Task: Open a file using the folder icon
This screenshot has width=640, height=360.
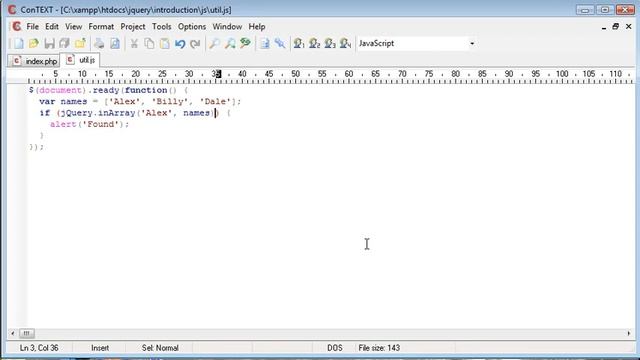Action: (33, 43)
